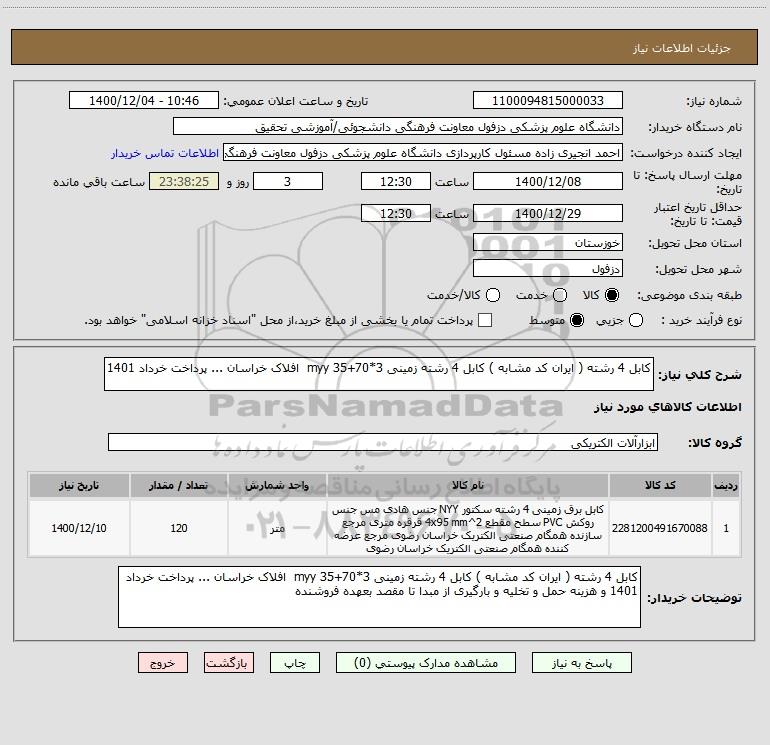Select the کالا radio button

[x=612, y=295]
